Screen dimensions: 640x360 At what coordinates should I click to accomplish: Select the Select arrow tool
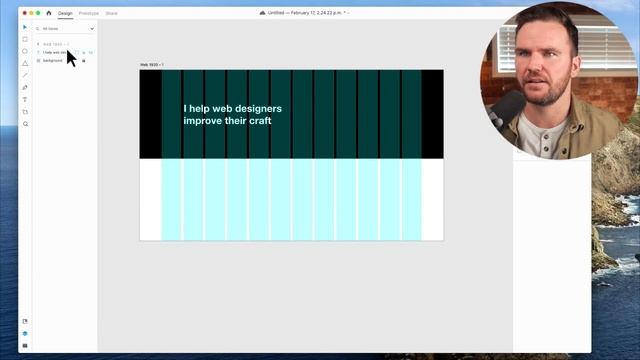click(x=25, y=27)
